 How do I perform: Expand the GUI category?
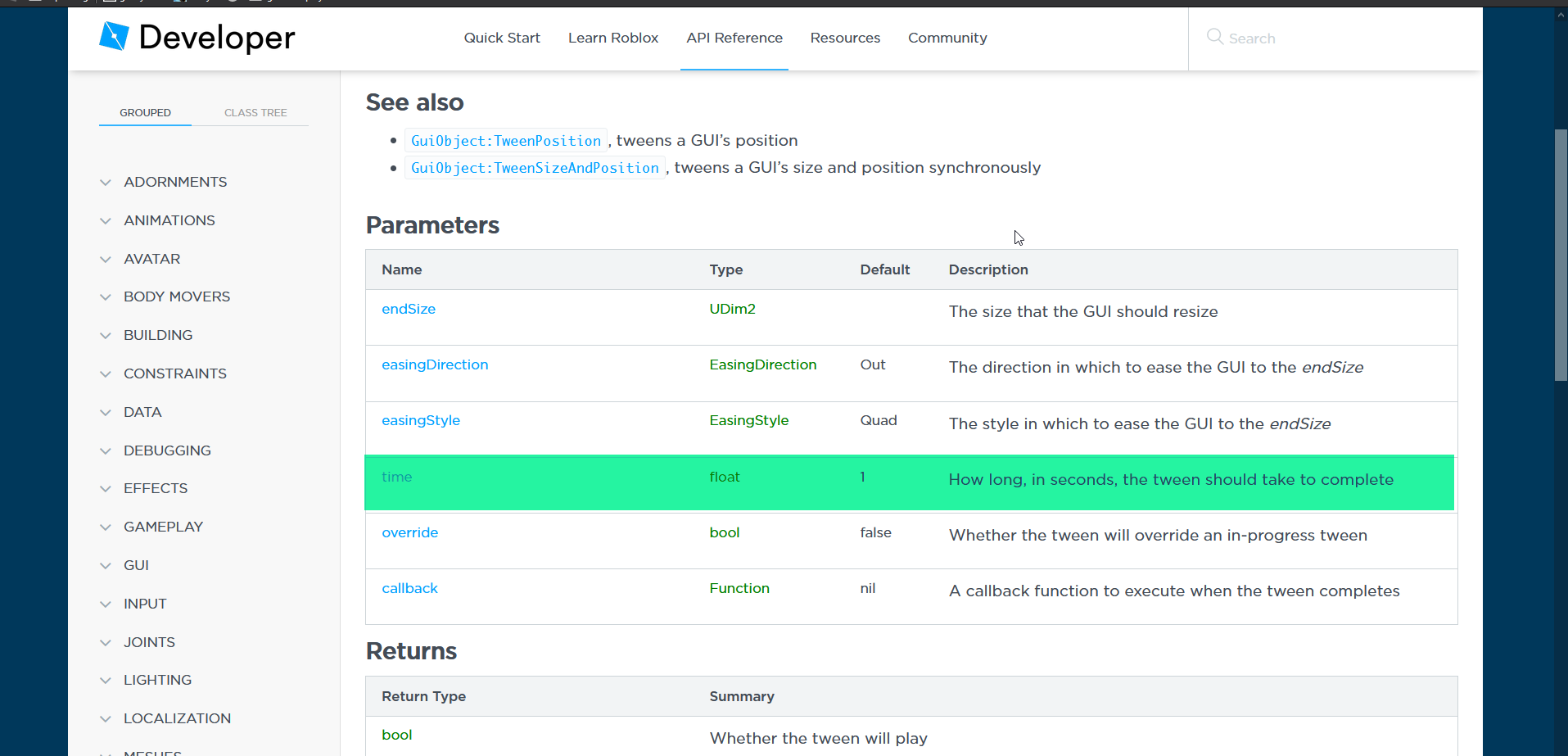(136, 565)
